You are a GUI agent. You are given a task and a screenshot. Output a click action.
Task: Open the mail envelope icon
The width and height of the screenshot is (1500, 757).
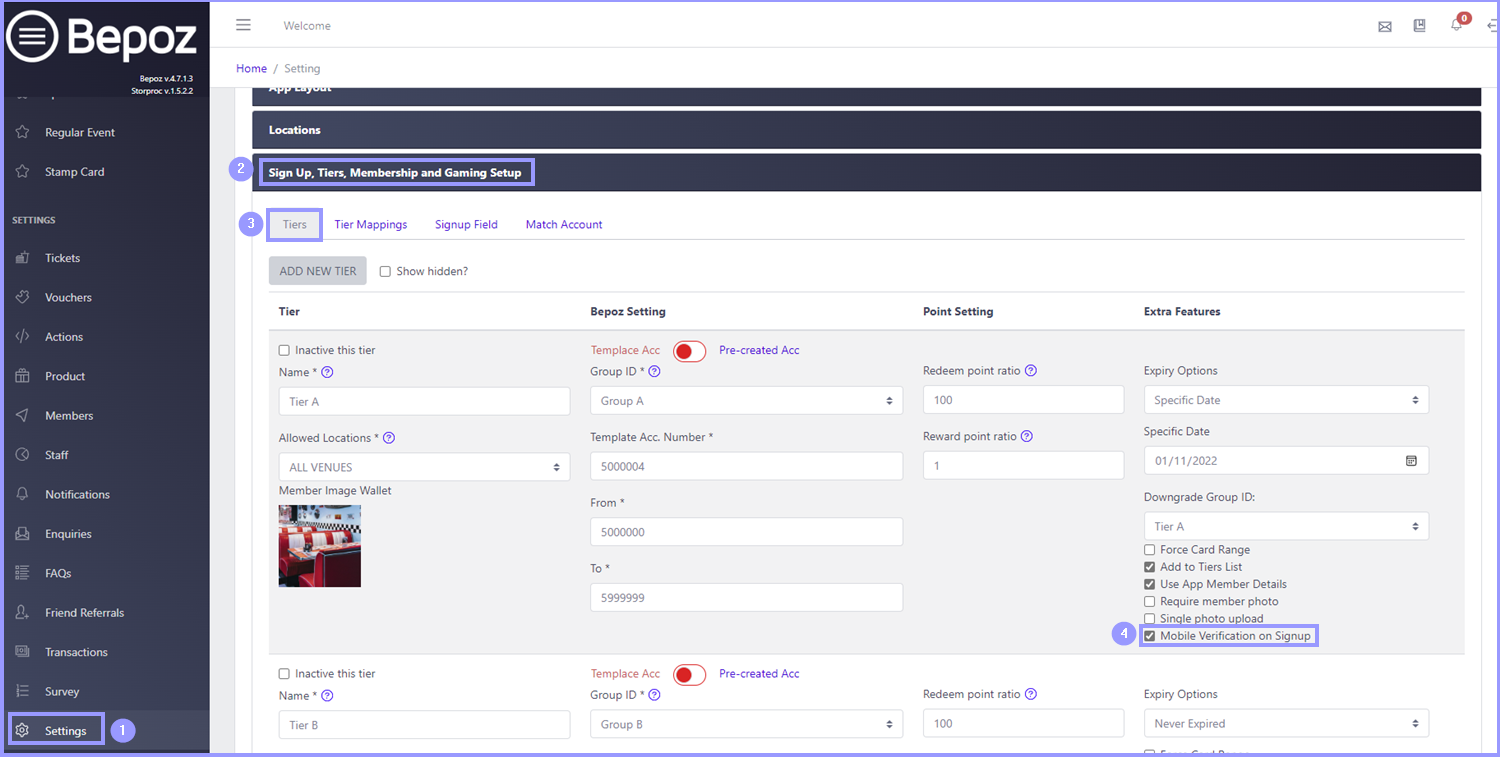(x=1385, y=27)
